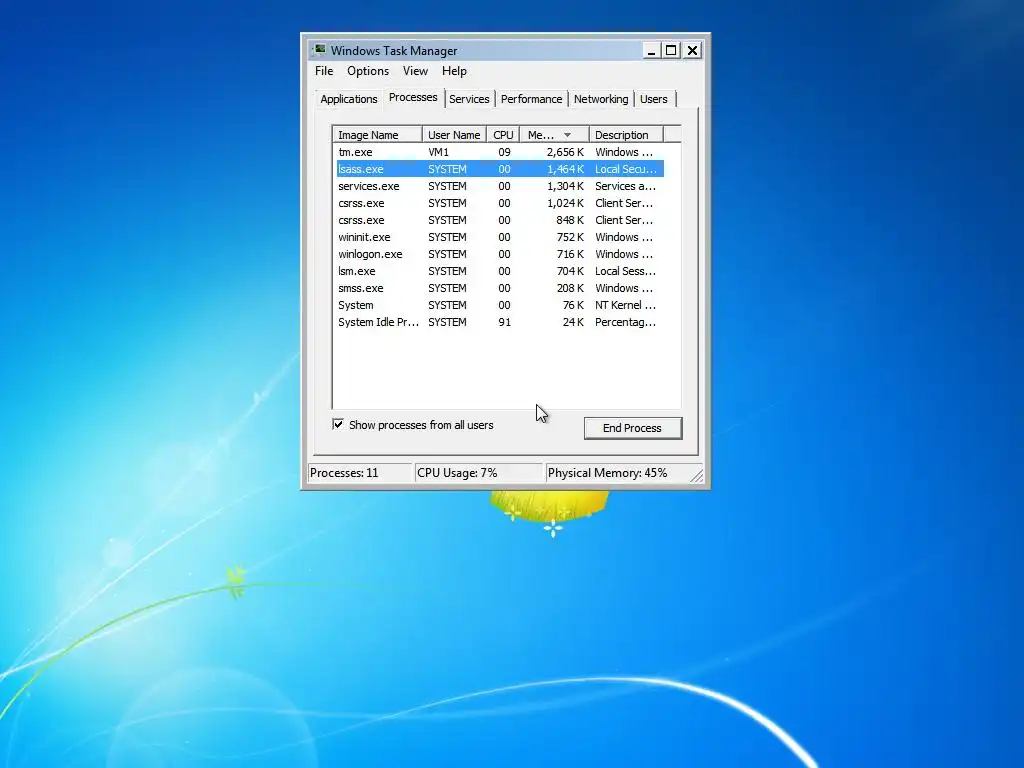Switch to the Services tab
The width and height of the screenshot is (1024, 768).
pos(469,99)
